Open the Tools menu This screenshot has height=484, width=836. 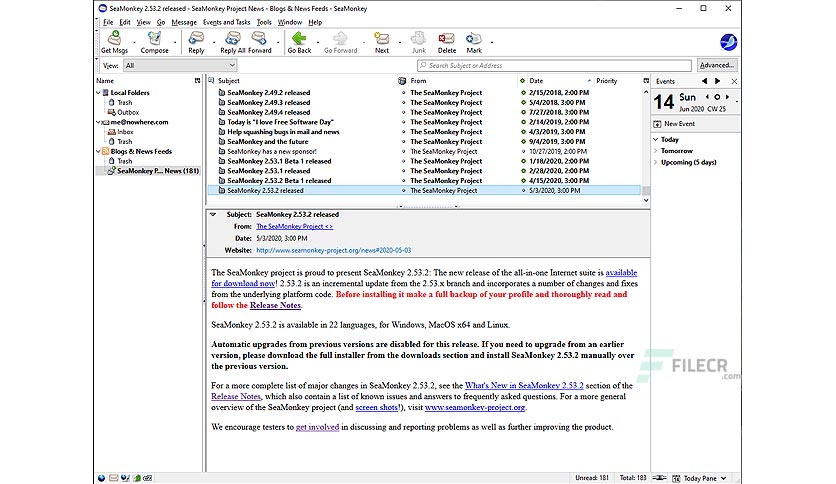pos(264,22)
